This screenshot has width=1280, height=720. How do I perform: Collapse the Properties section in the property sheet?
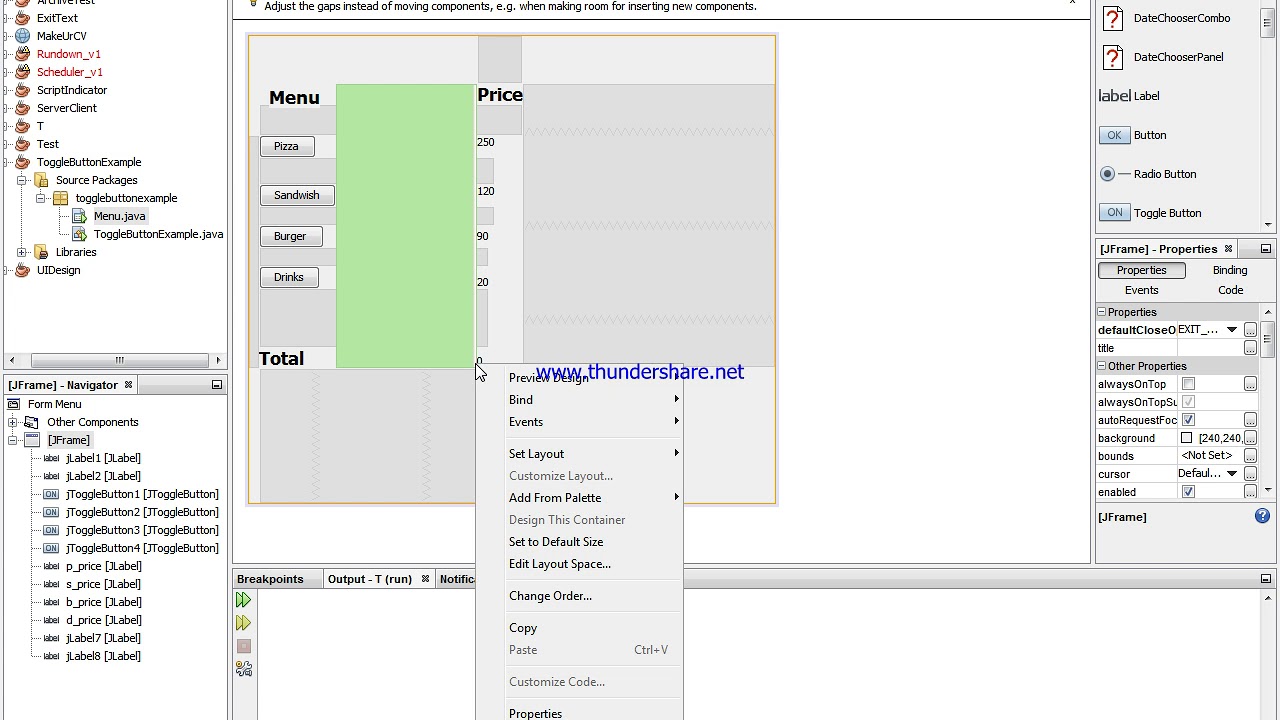tap(1102, 312)
